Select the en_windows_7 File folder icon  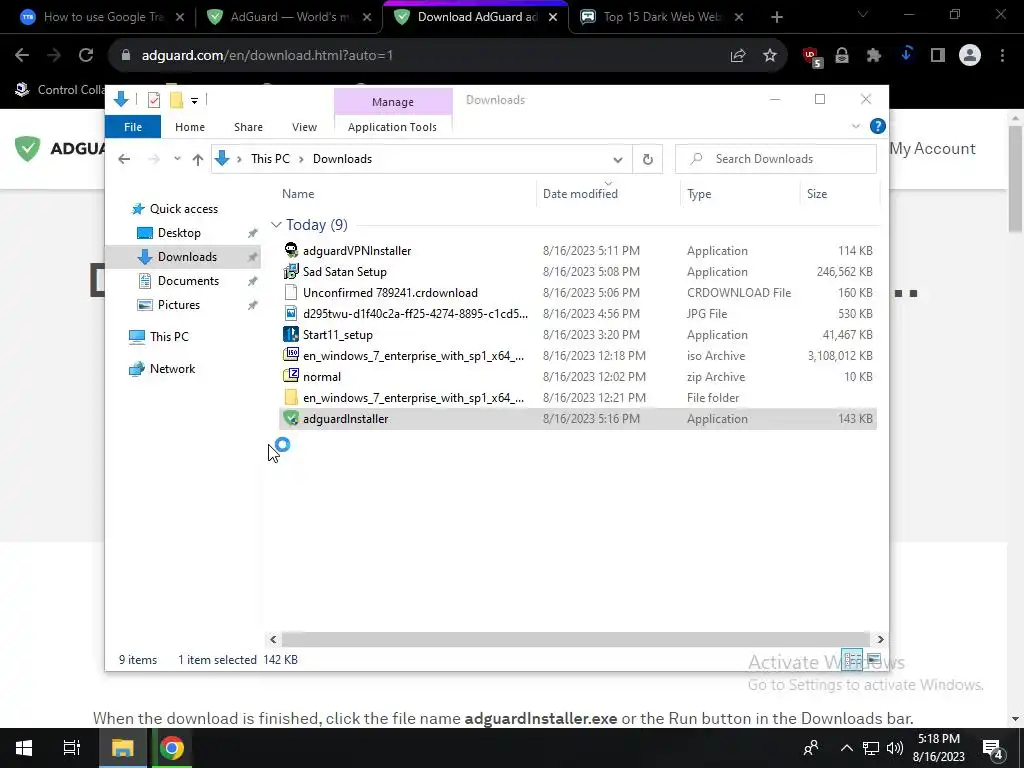[x=291, y=397]
